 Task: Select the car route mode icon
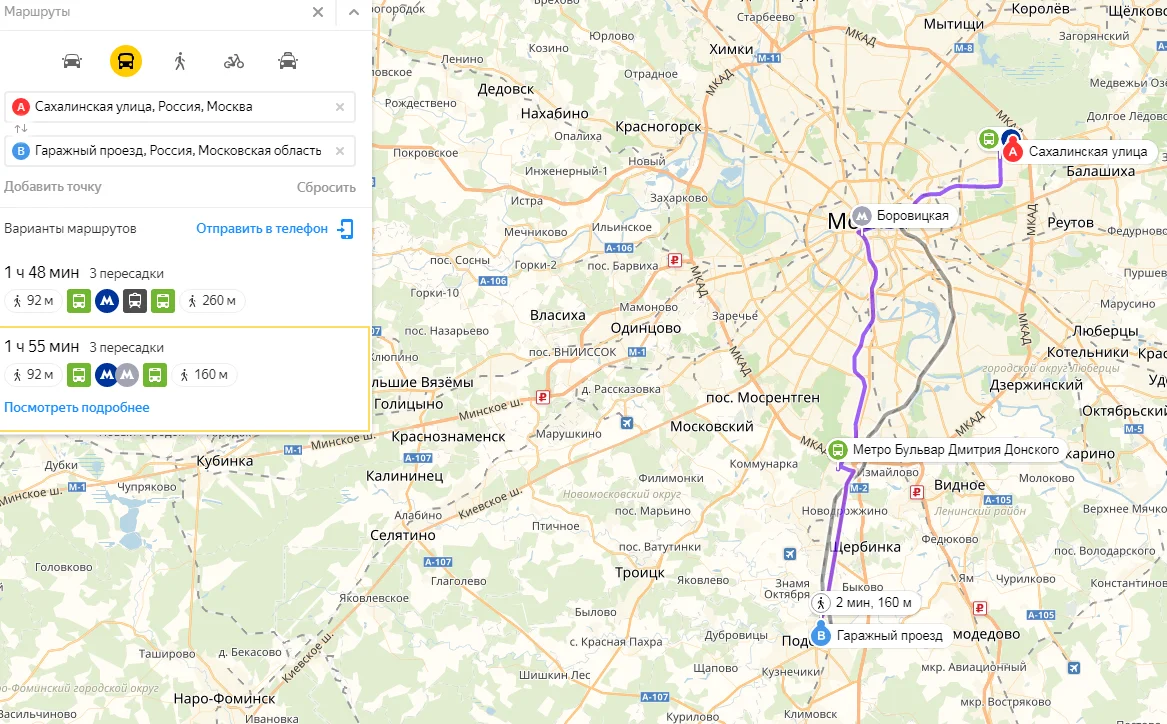[x=72, y=60]
